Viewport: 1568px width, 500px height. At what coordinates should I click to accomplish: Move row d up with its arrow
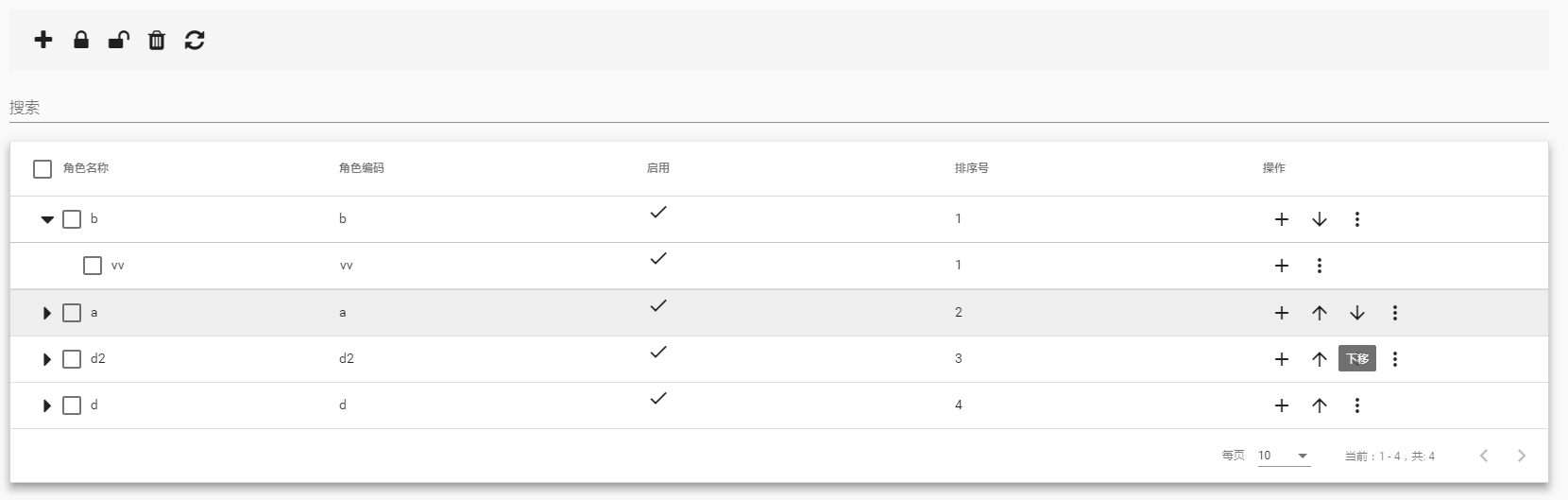[1320, 405]
